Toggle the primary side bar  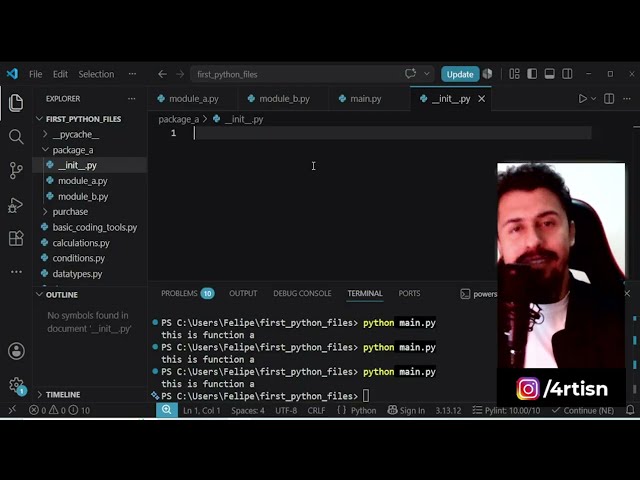coord(532,74)
